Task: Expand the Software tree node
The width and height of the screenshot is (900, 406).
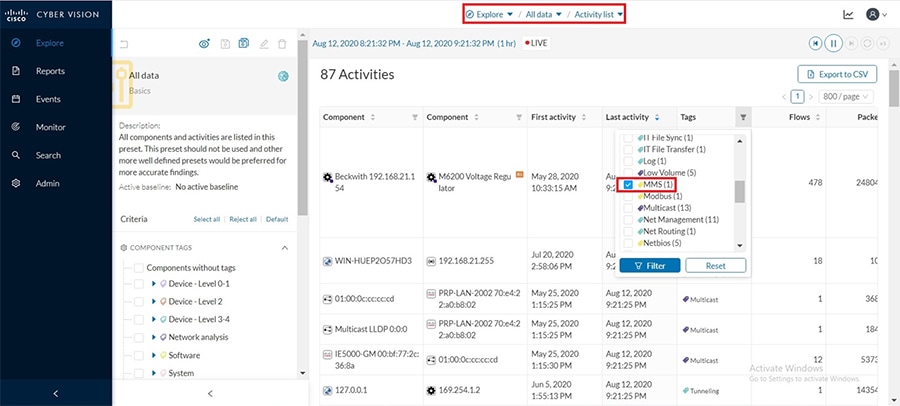Action: (154, 355)
